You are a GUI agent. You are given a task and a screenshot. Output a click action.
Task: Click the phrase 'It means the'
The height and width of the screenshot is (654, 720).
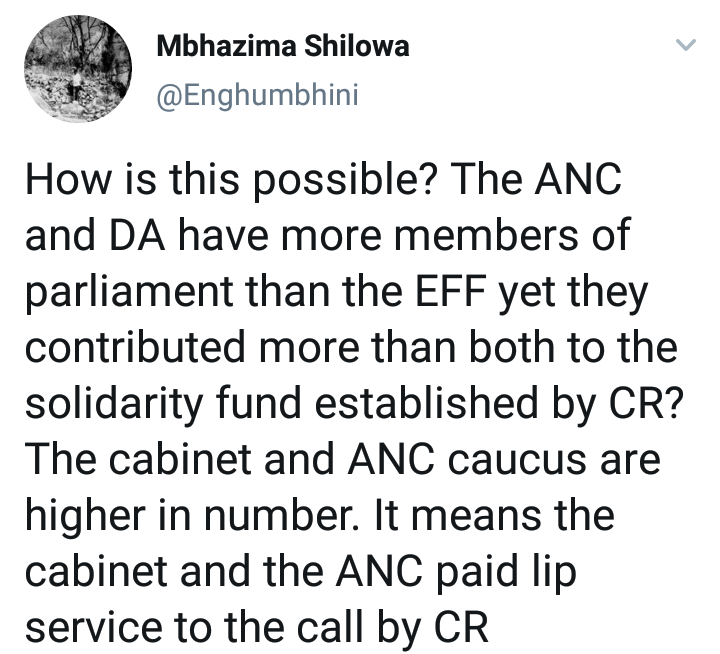click(x=495, y=515)
